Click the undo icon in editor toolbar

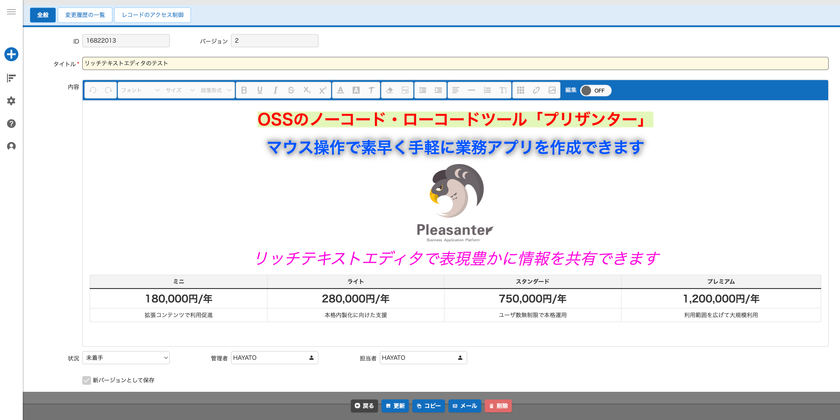[93, 91]
